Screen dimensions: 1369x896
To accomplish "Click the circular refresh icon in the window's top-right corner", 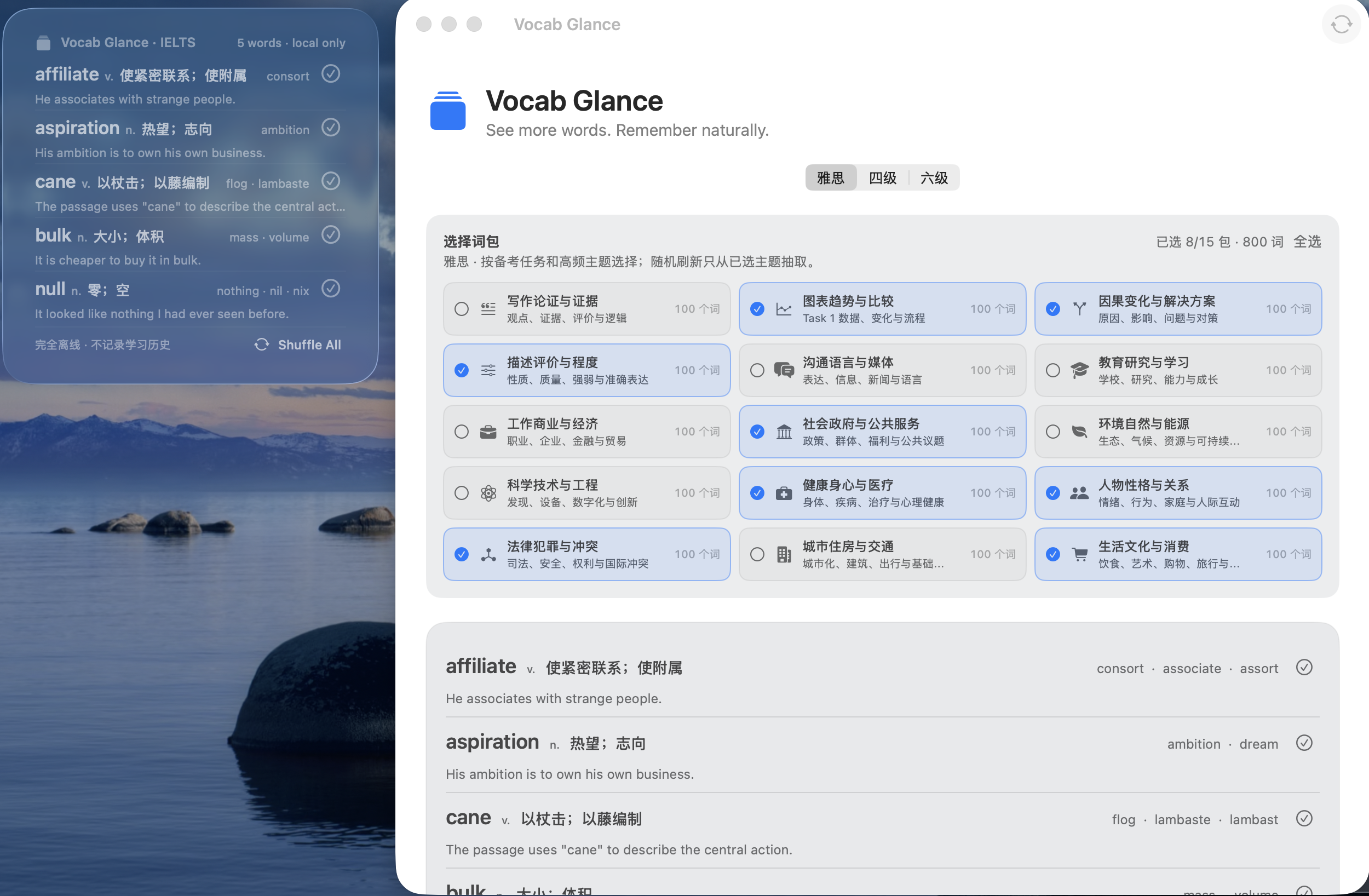I will pyautogui.click(x=1341, y=24).
